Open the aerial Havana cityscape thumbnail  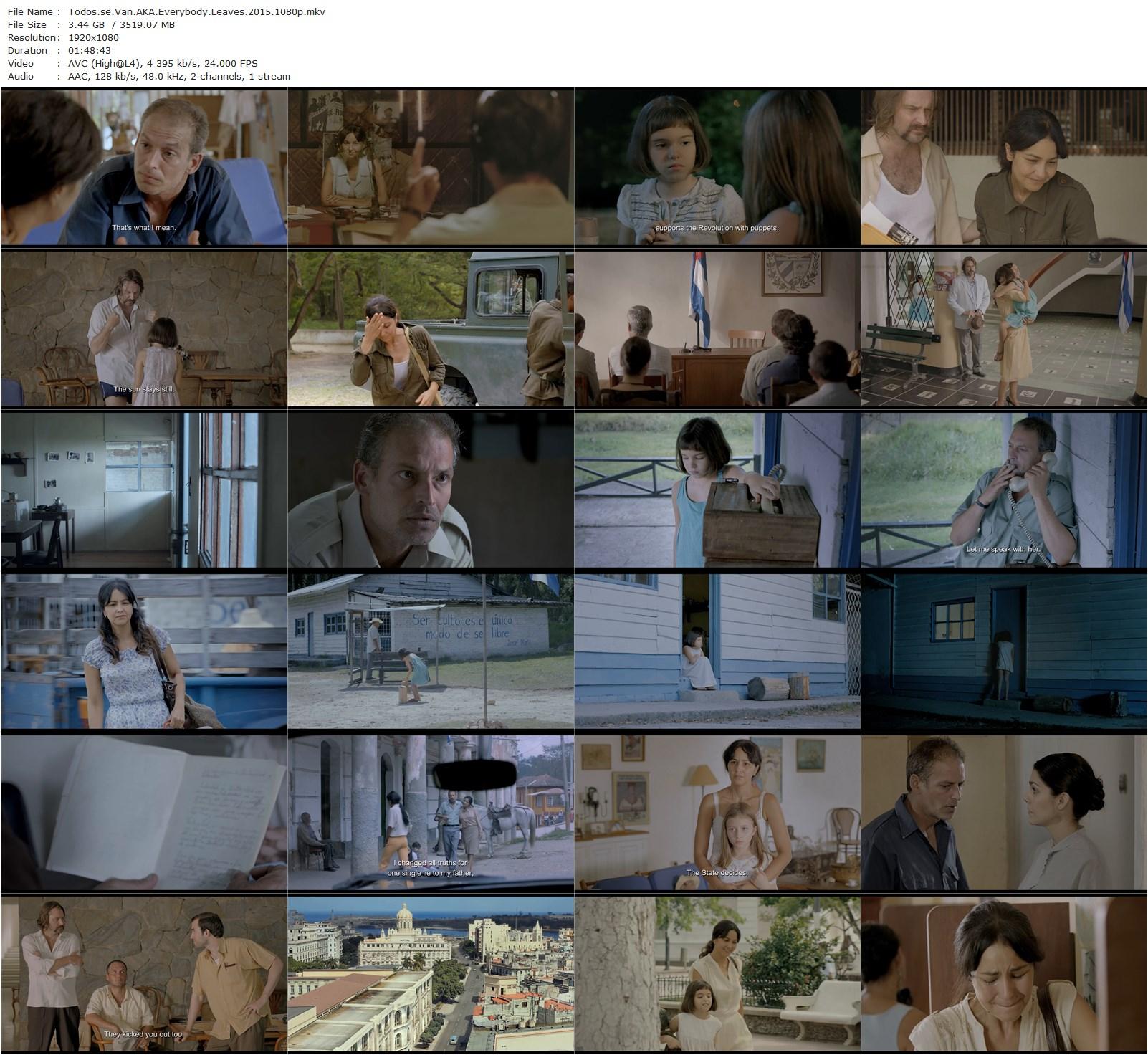tap(431, 974)
